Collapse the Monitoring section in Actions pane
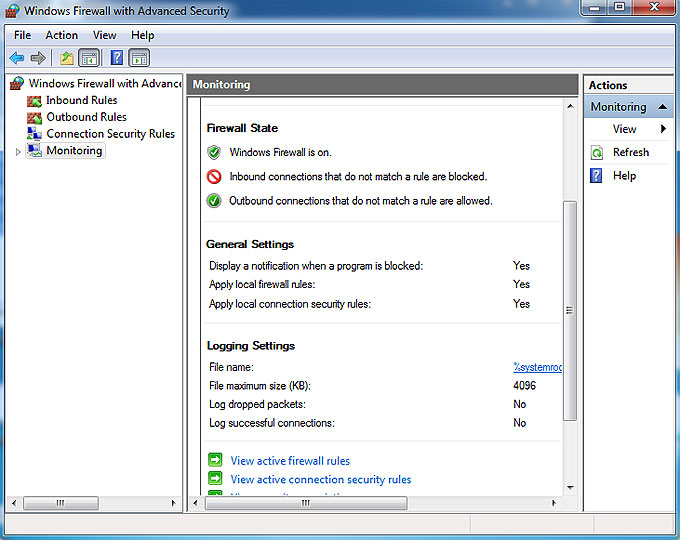 (x=662, y=107)
